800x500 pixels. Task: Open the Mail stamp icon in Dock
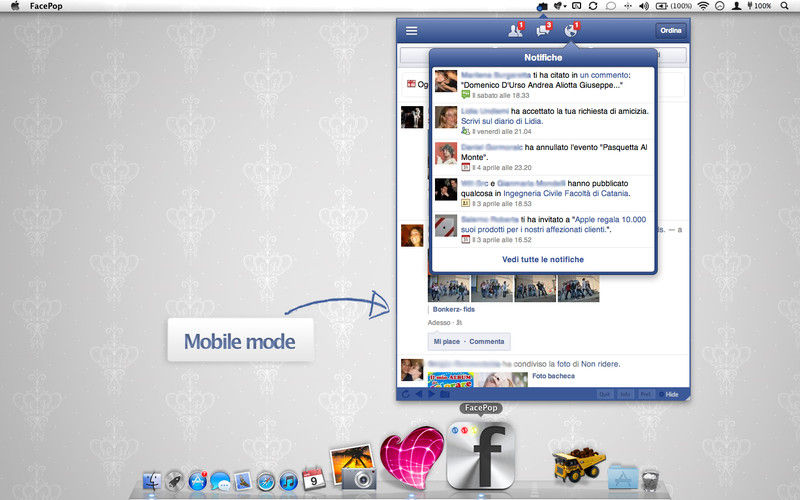tap(243, 481)
